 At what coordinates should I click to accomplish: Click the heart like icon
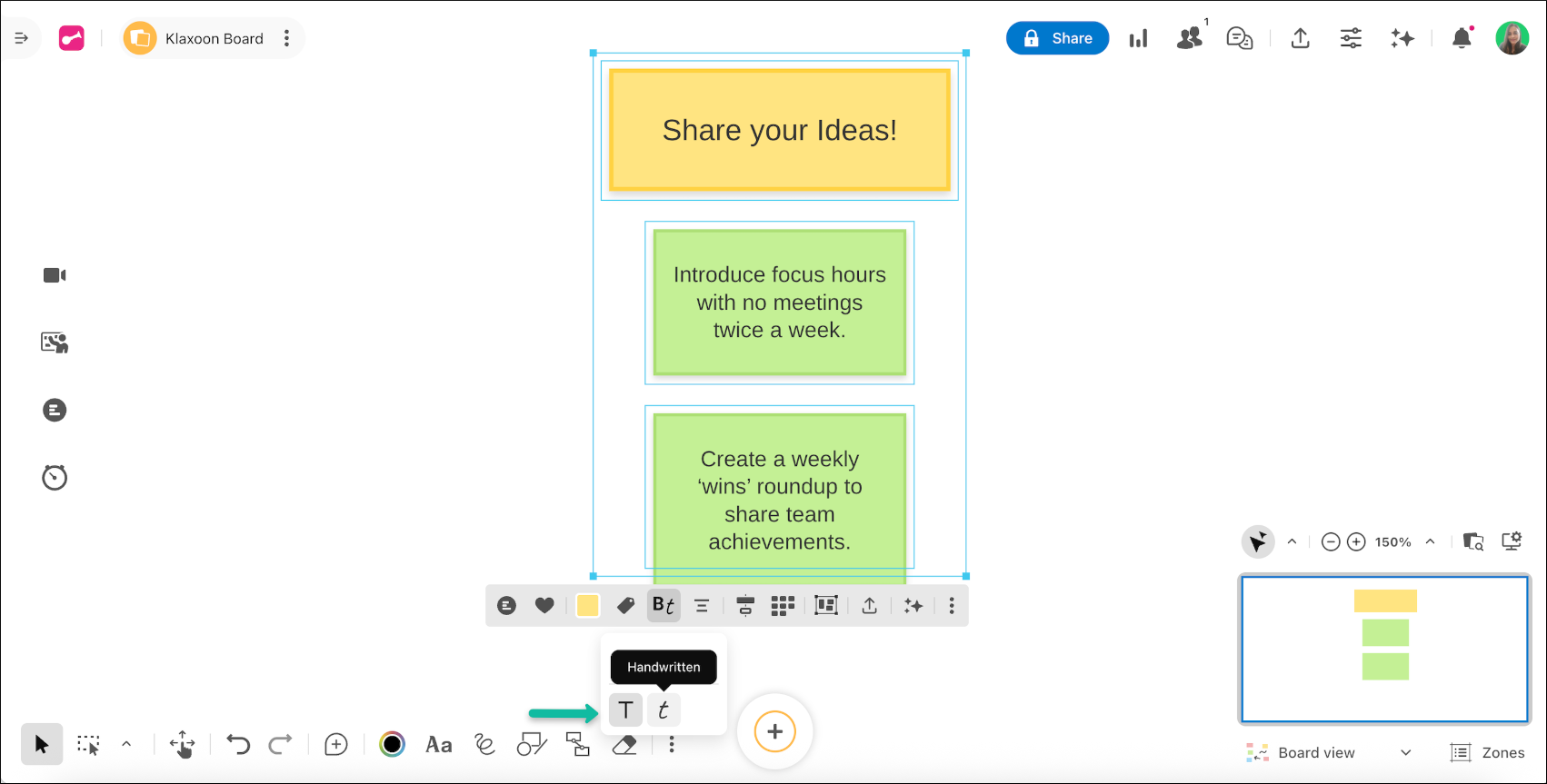coord(544,606)
